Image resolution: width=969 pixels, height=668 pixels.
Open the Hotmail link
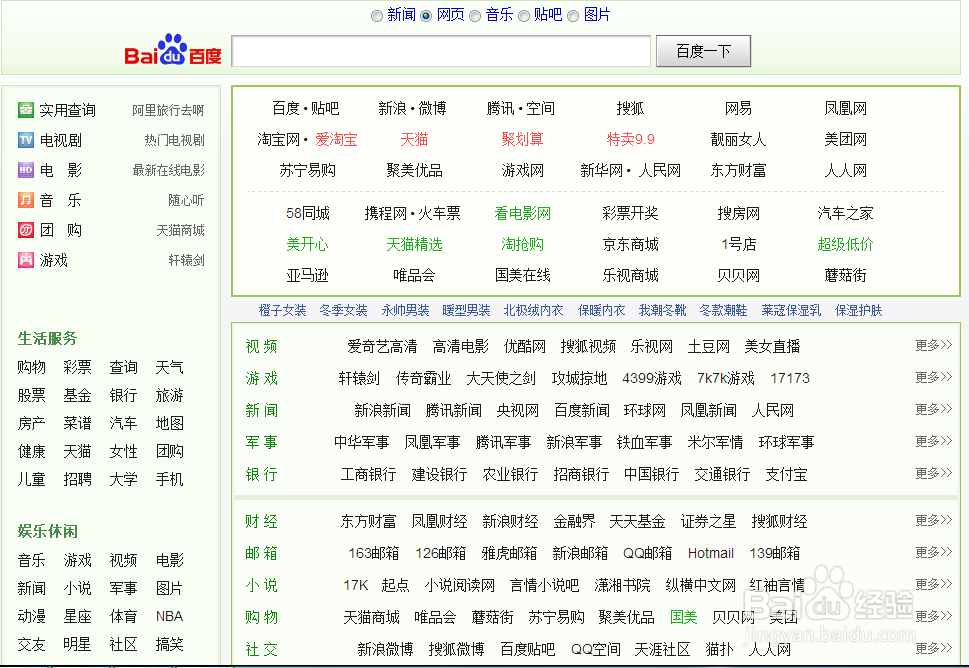coord(711,553)
